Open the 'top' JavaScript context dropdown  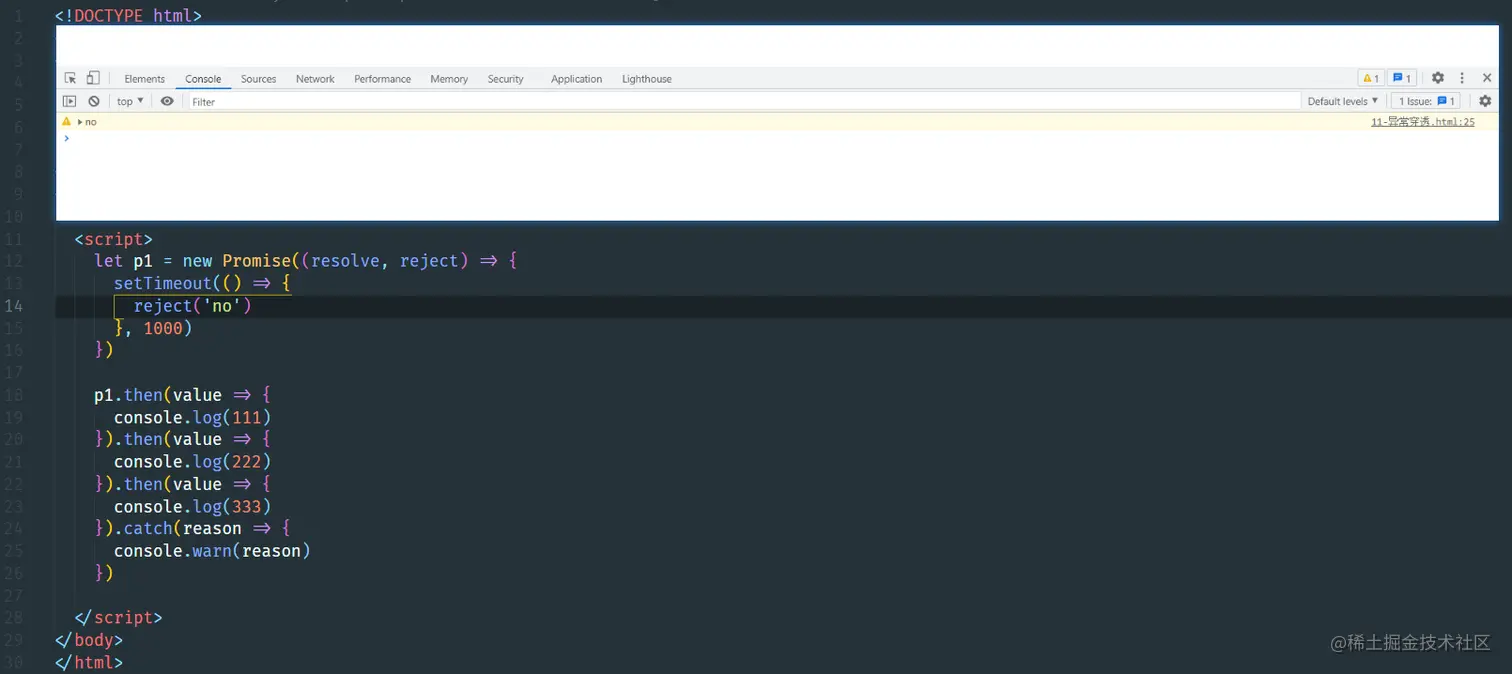130,101
